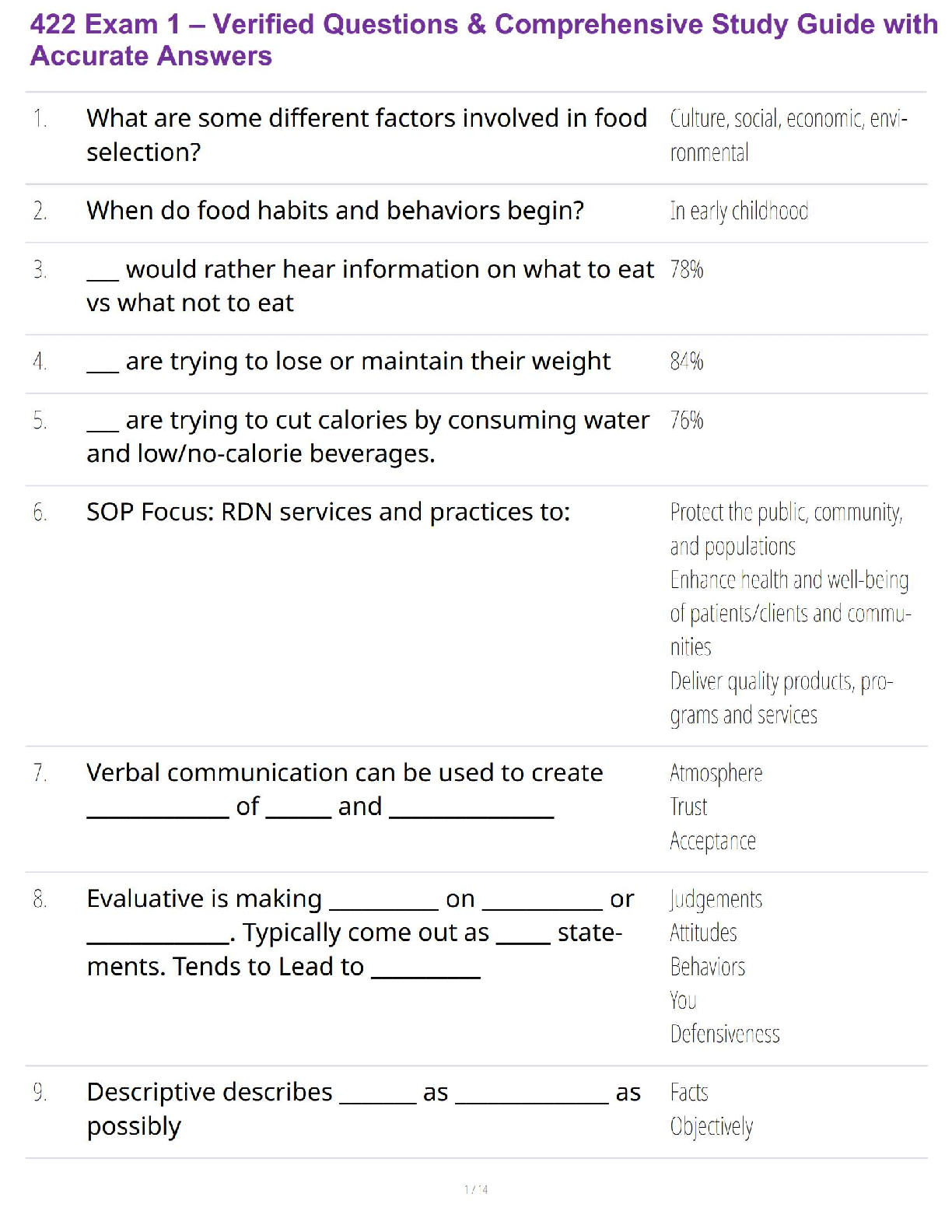Image resolution: width=952 pixels, height=1232 pixels.
Task: Click the answer "Culture, social, economic, environmental"
Action: tap(787, 135)
